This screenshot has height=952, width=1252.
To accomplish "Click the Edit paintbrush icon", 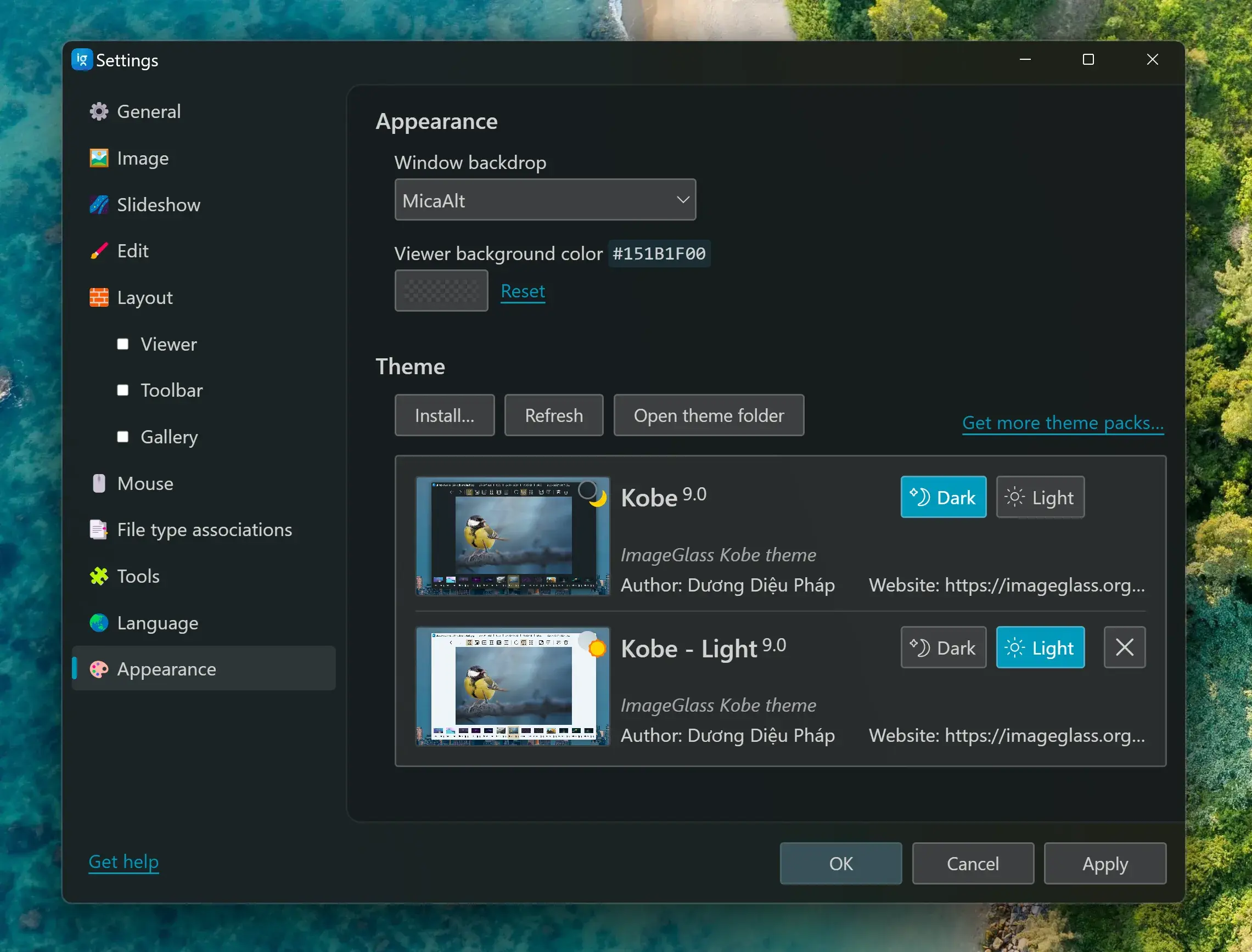I will [99, 251].
